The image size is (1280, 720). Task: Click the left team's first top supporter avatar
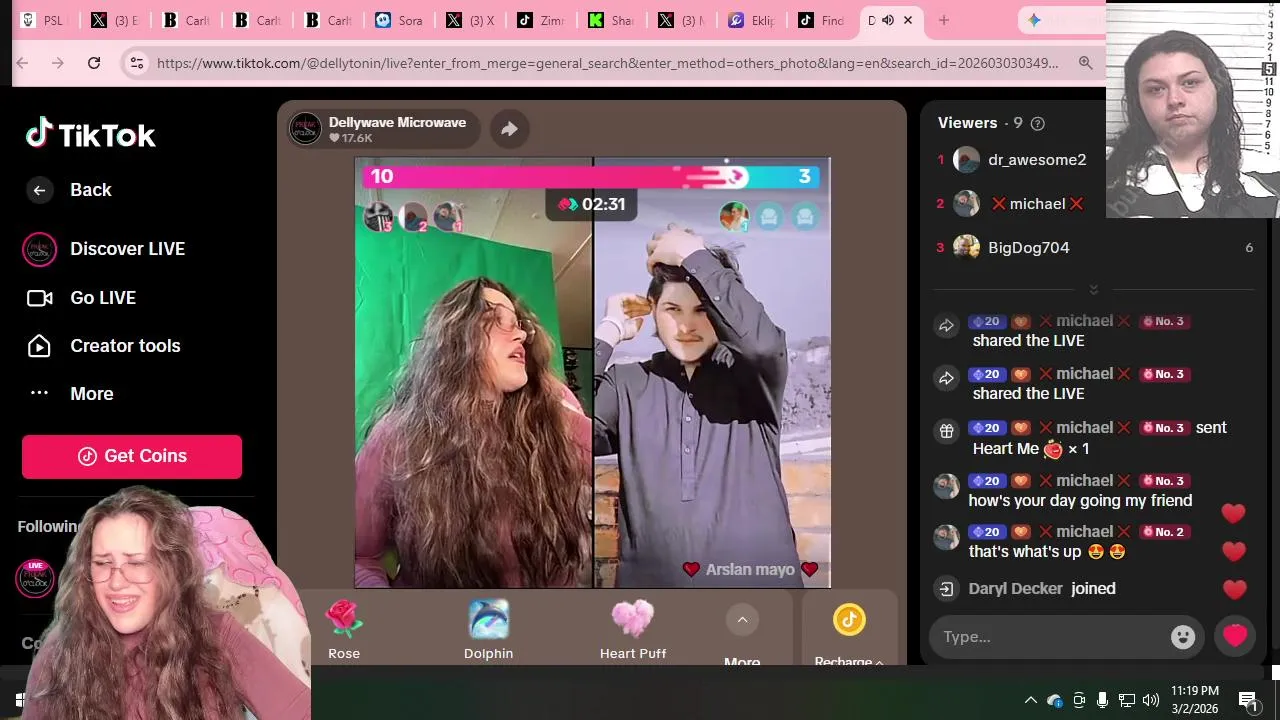(378, 216)
